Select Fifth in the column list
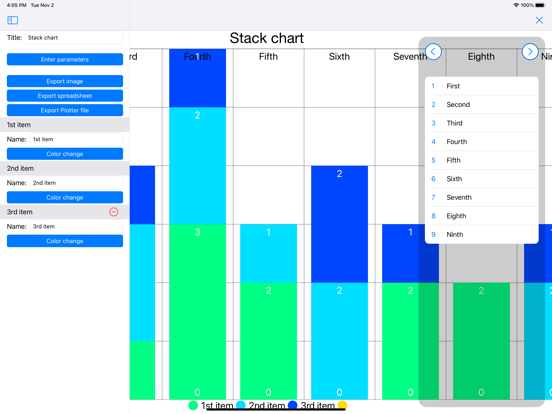 pyautogui.click(x=482, y=160)
